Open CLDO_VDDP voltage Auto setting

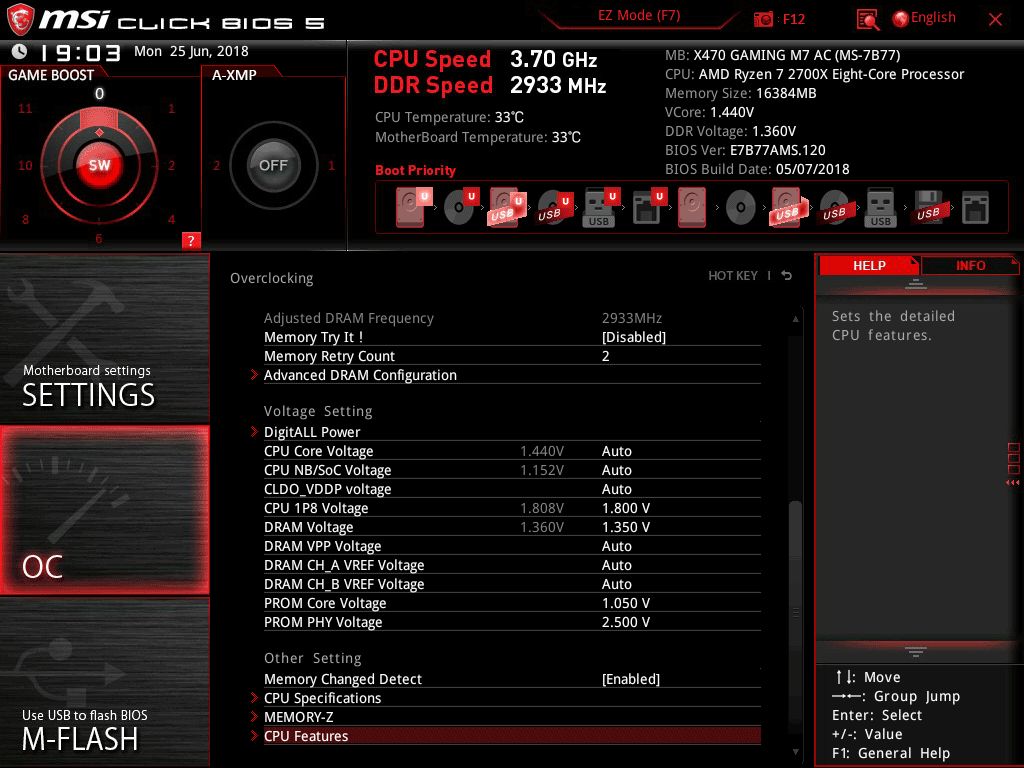616,489
